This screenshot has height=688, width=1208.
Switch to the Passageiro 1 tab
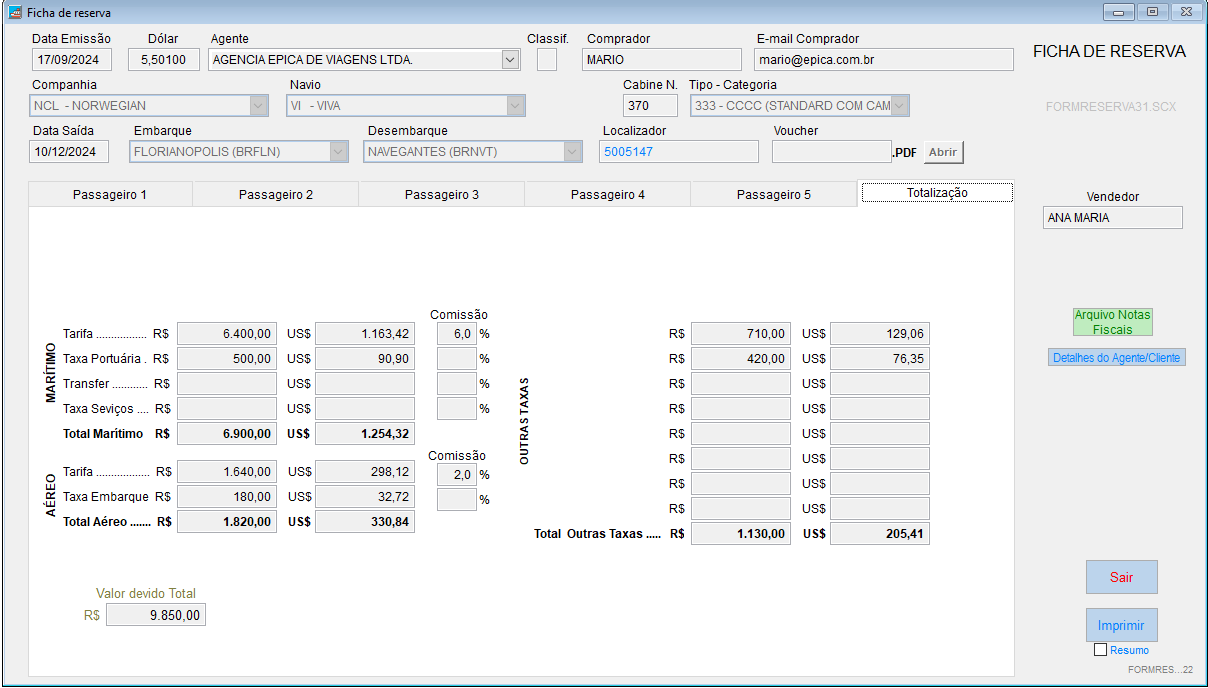pos(110,195)
